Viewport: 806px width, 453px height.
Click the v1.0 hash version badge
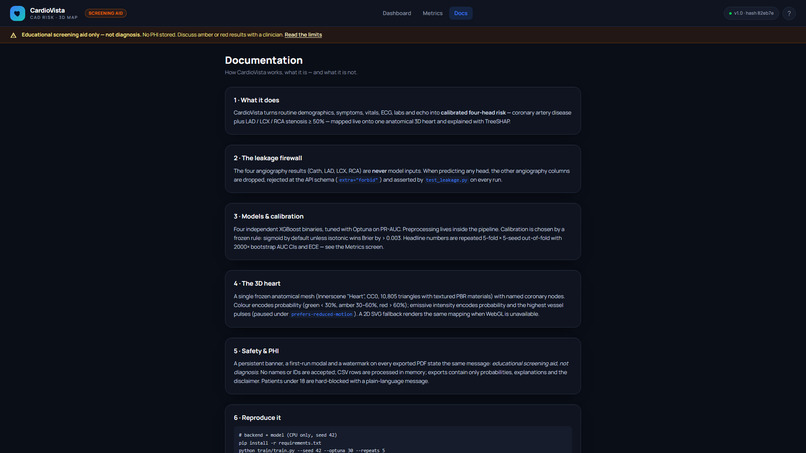coord(751,13)
